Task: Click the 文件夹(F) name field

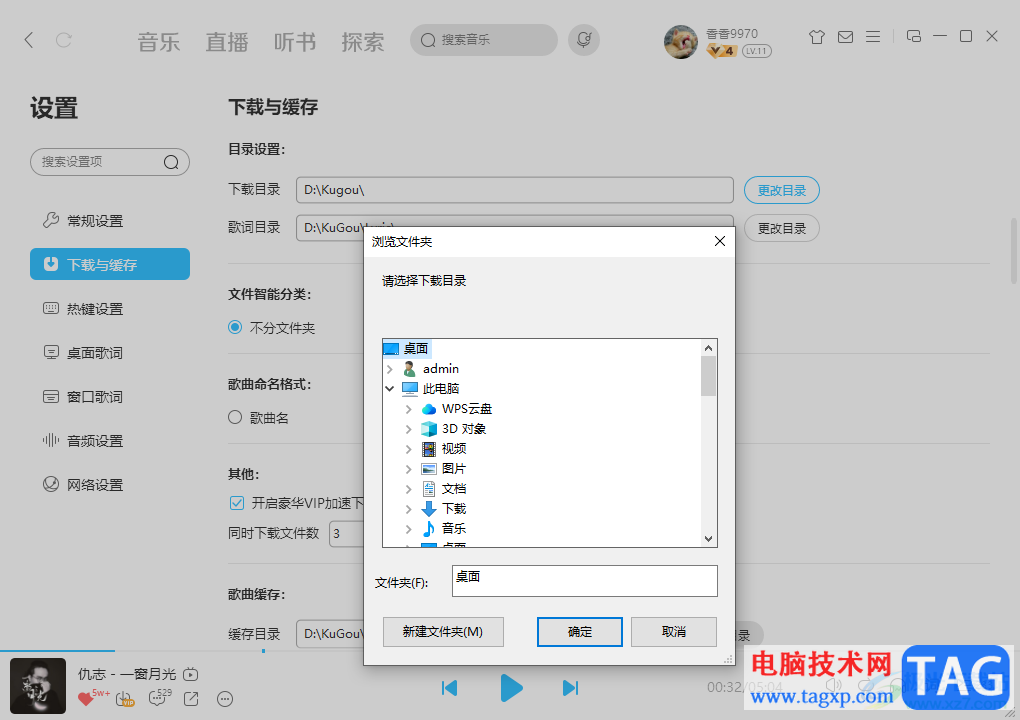Action: (585, 581)
